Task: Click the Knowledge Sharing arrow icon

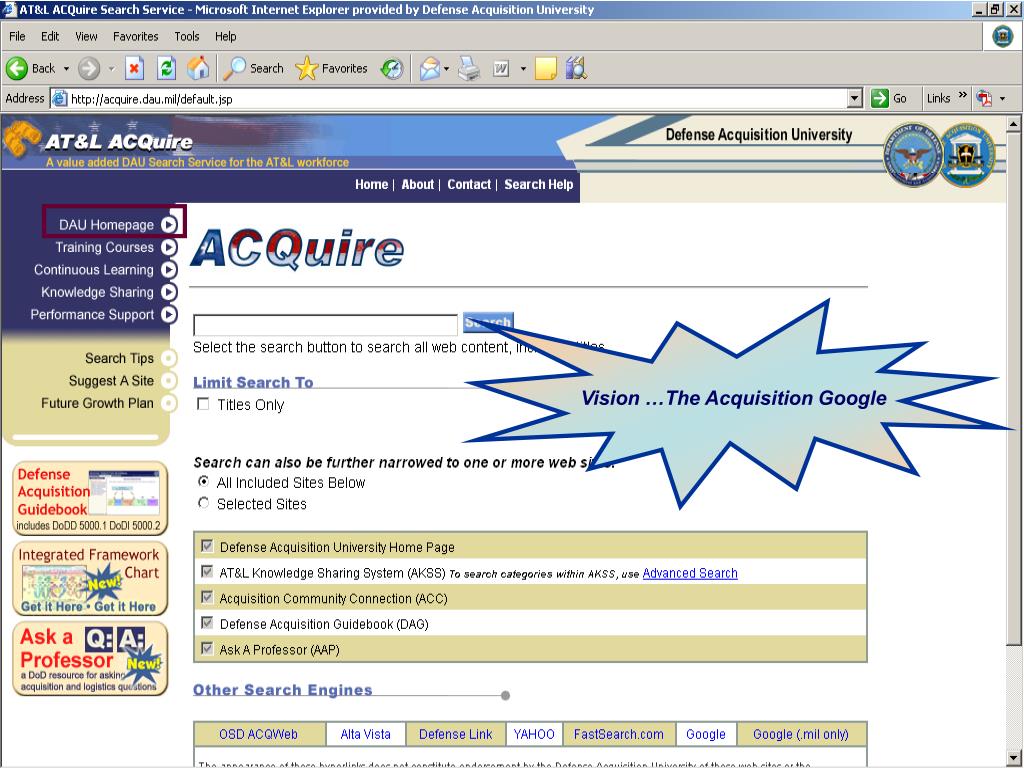Action: pos(168,292)
